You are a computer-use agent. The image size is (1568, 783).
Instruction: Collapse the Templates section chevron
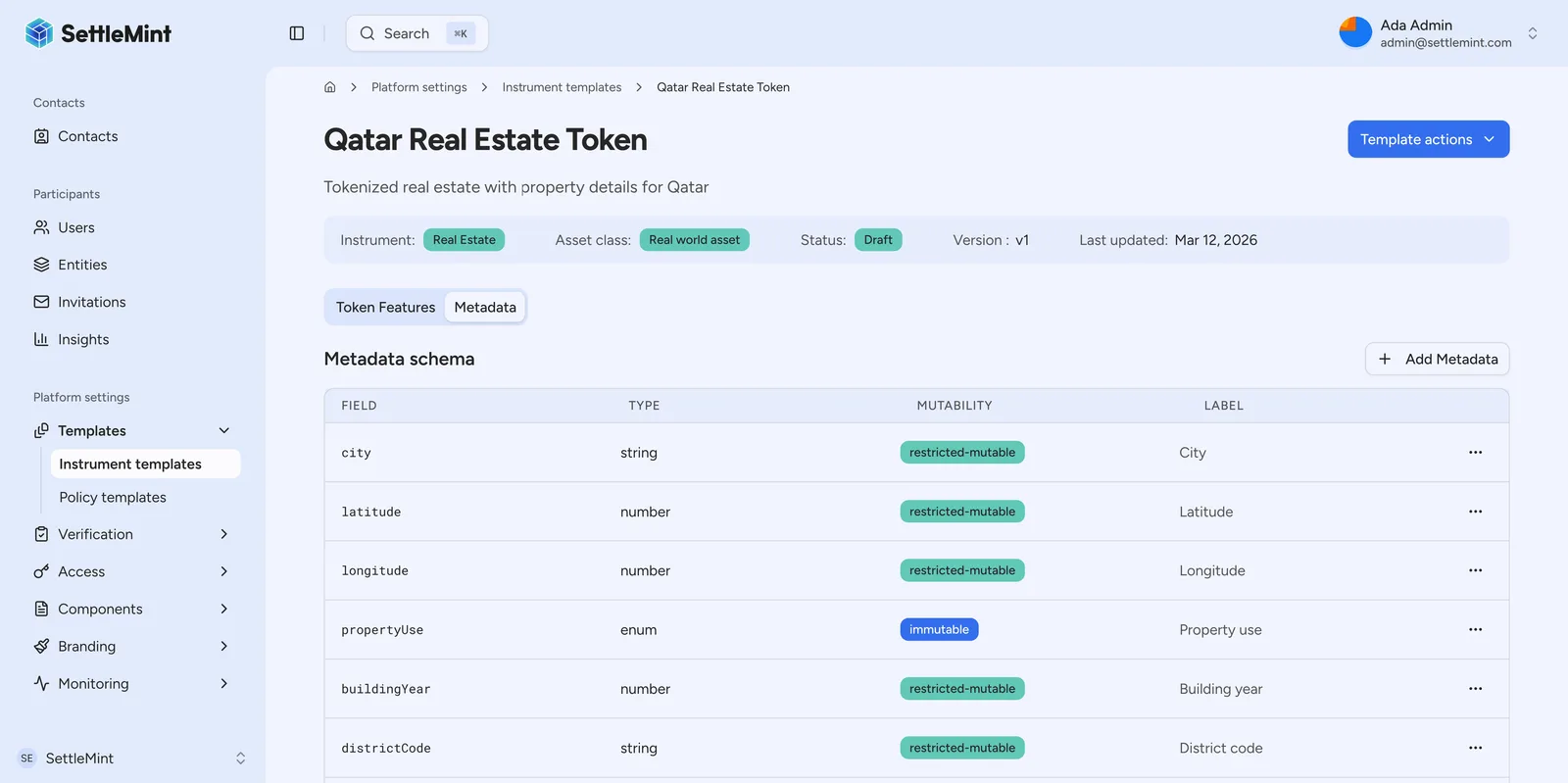point(224,430)
